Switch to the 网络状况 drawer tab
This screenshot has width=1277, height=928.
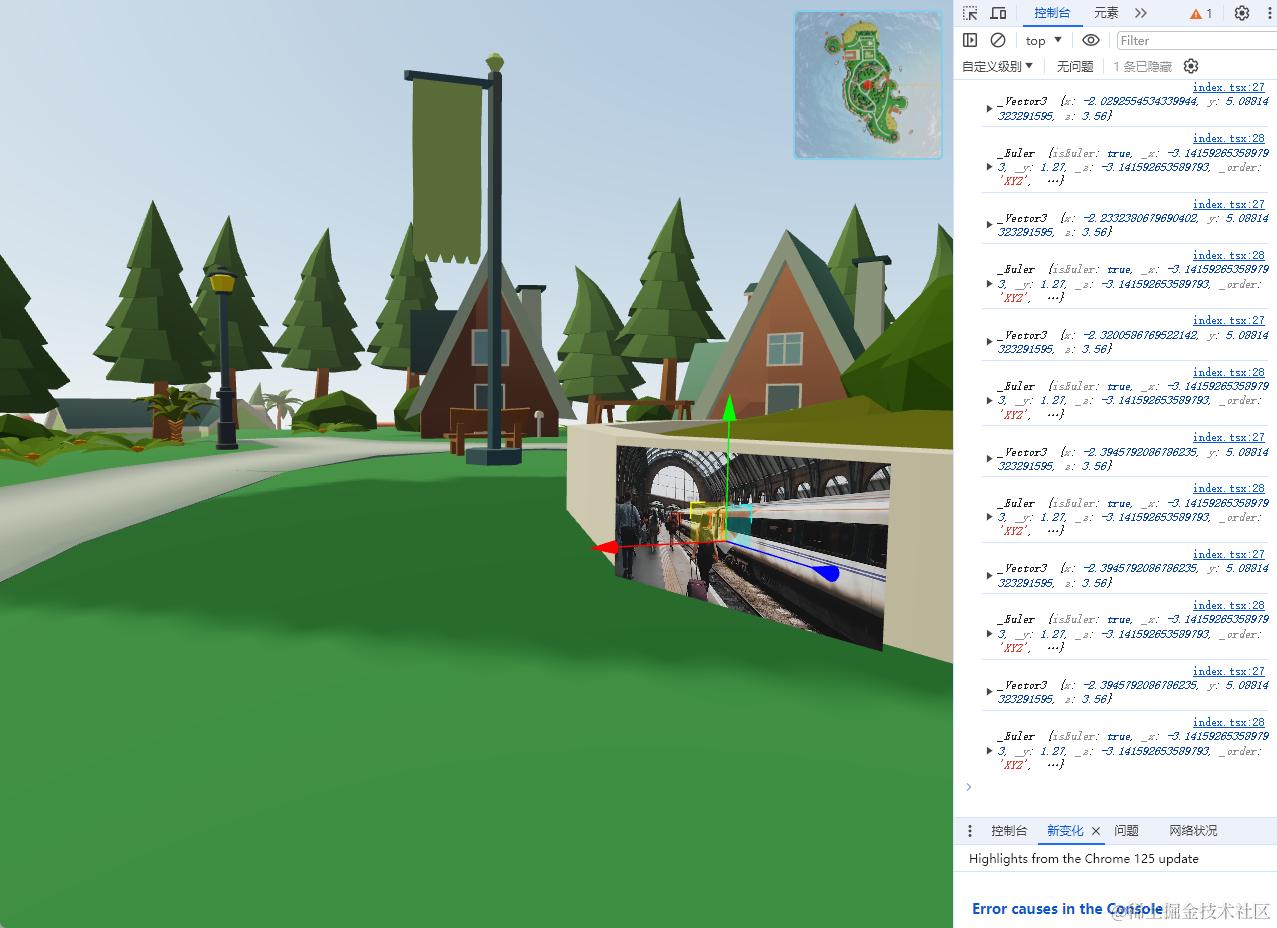point(1193,831)
